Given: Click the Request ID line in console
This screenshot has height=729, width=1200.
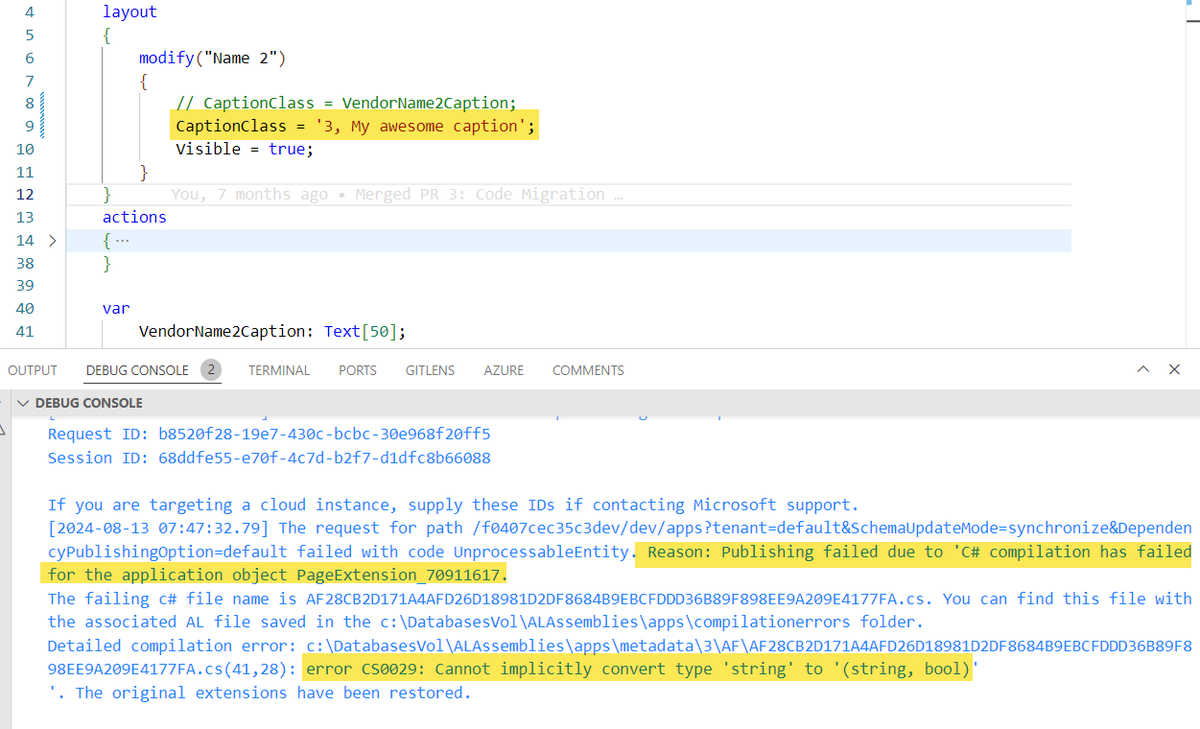Looking at the screenshot, I should point(269,434).
